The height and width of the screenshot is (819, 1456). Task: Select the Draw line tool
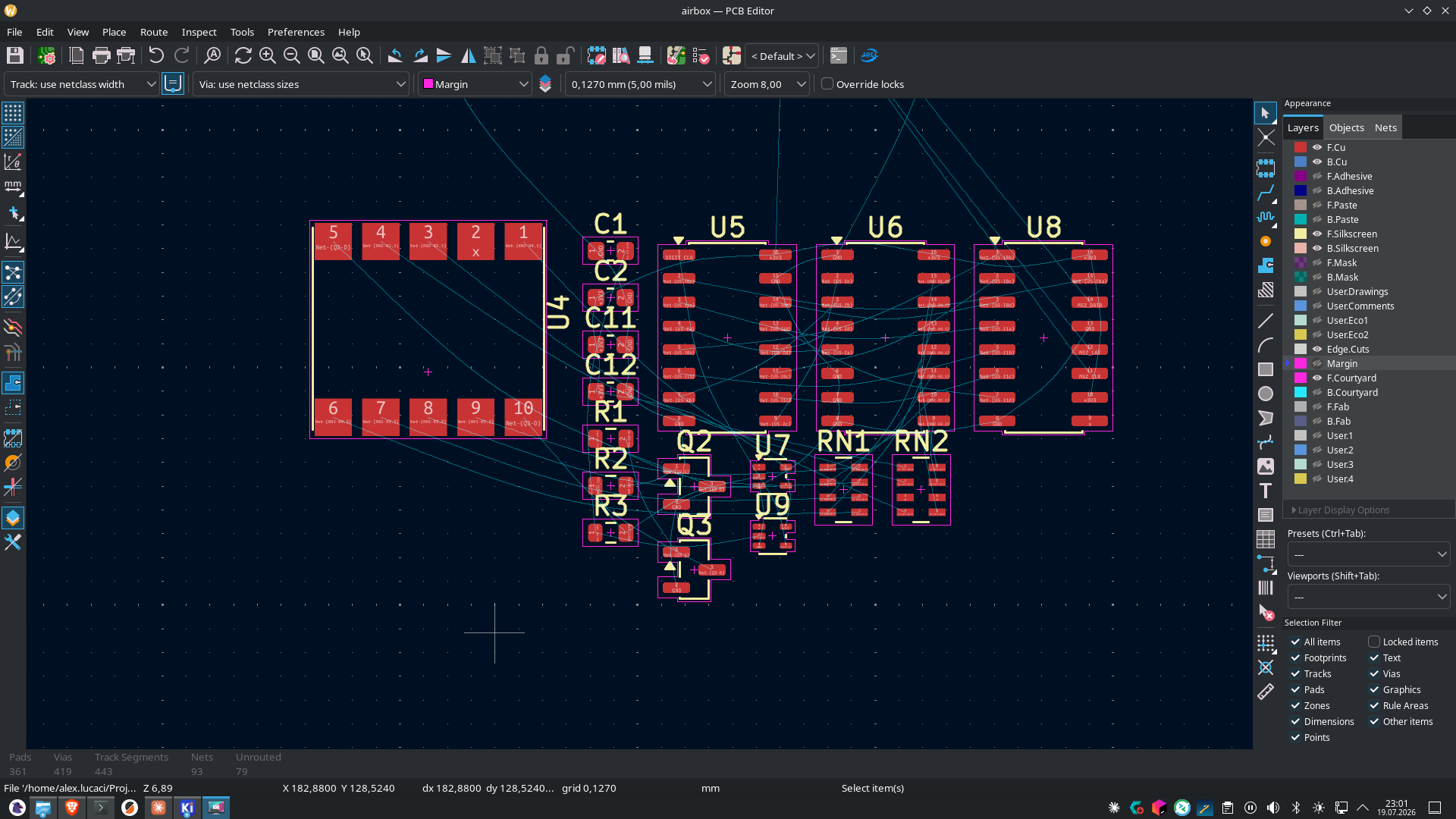[1266, 322]
